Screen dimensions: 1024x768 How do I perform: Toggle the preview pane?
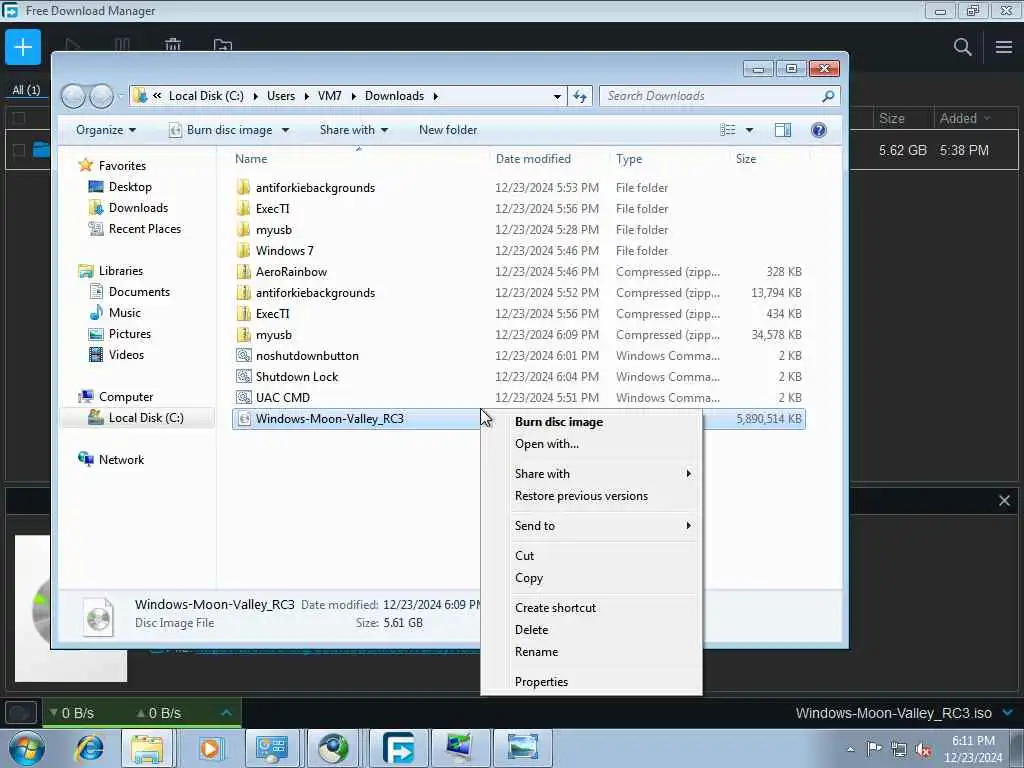pos(782,130)
